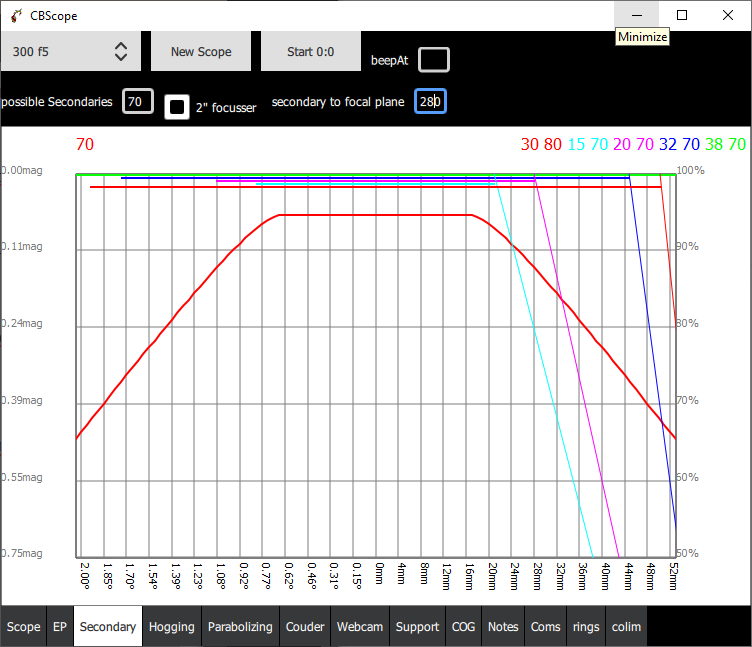
Task: Click the Start 0:0 timer button
Action: tap(310, 51)
